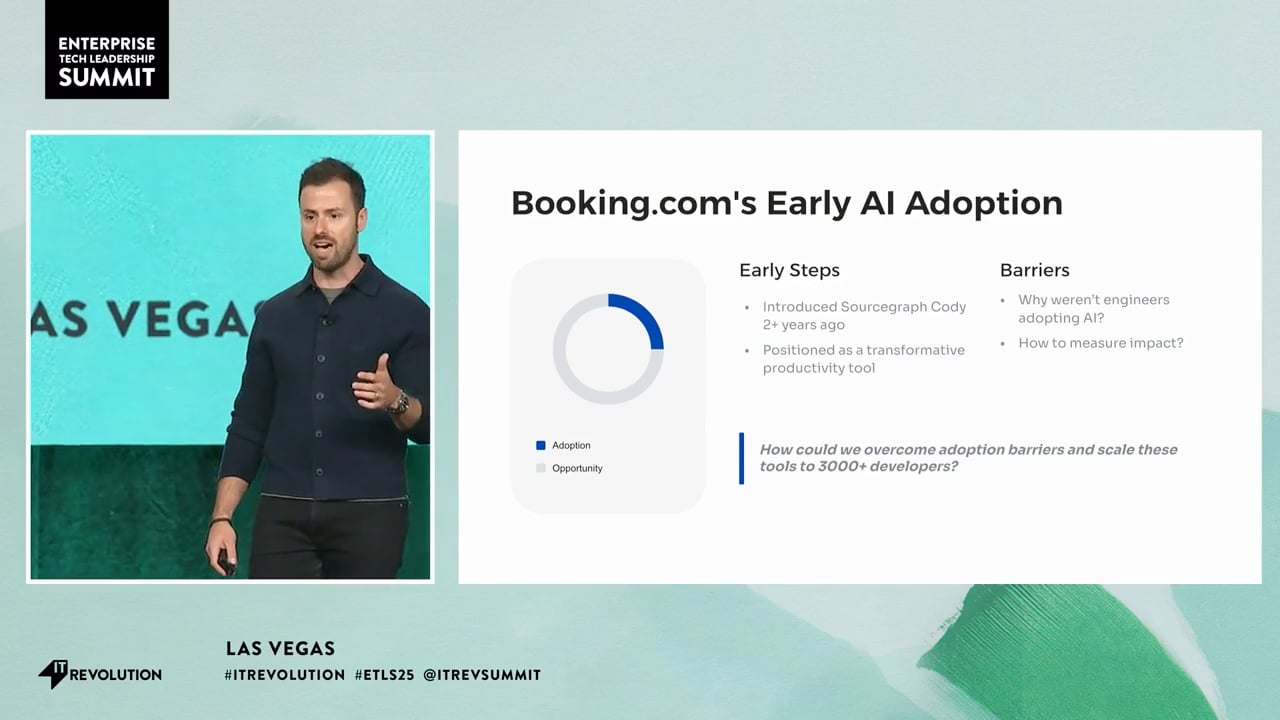Click the "Early Steps" heading
Image resolution: width=1280 pixels, height=720 pixels.
789,270
